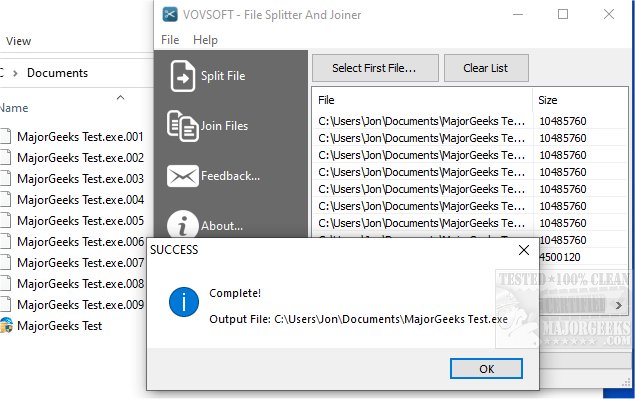The width and height of the screenshot is (635, 399).
Task: Minimize the VOVSOFT window
Action: click(518, 15)
